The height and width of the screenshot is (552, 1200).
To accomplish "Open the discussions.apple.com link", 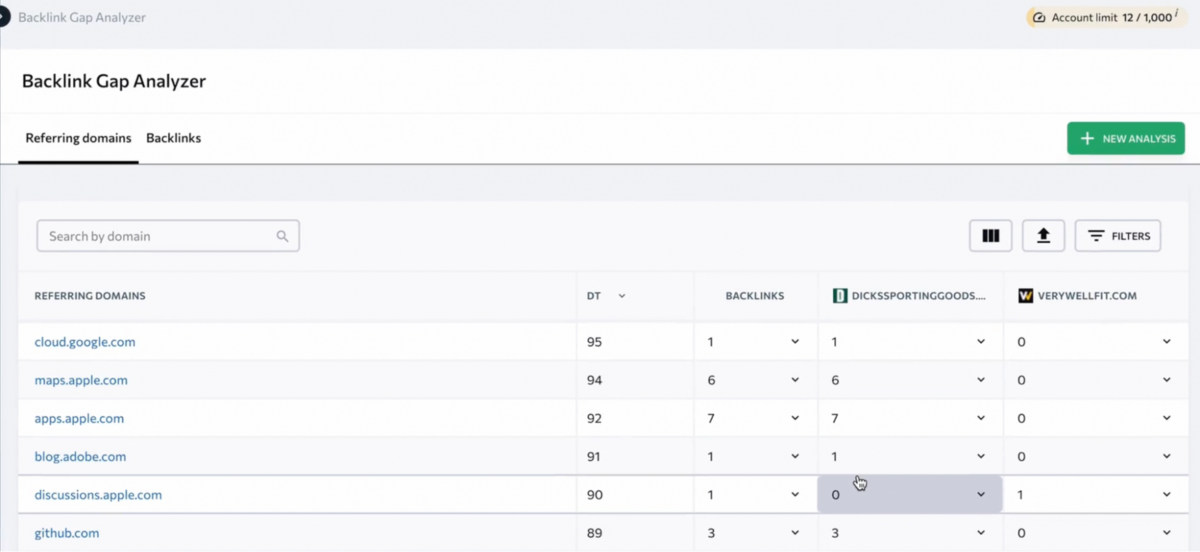I will pyautogui.click(x=98, y=495).
